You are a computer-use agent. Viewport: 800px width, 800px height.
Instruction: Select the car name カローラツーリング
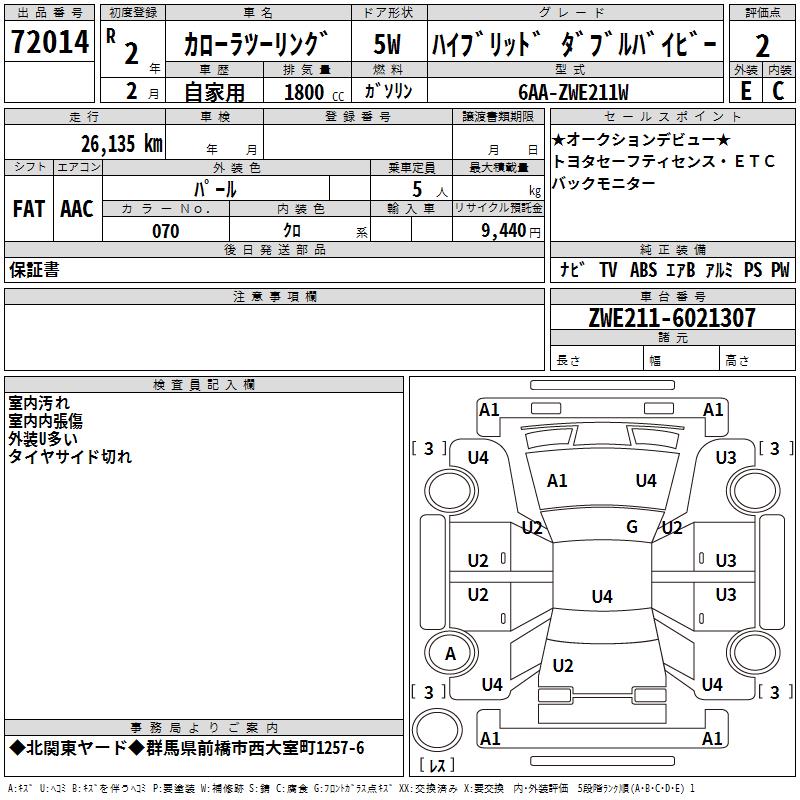[x=255, y=44]
